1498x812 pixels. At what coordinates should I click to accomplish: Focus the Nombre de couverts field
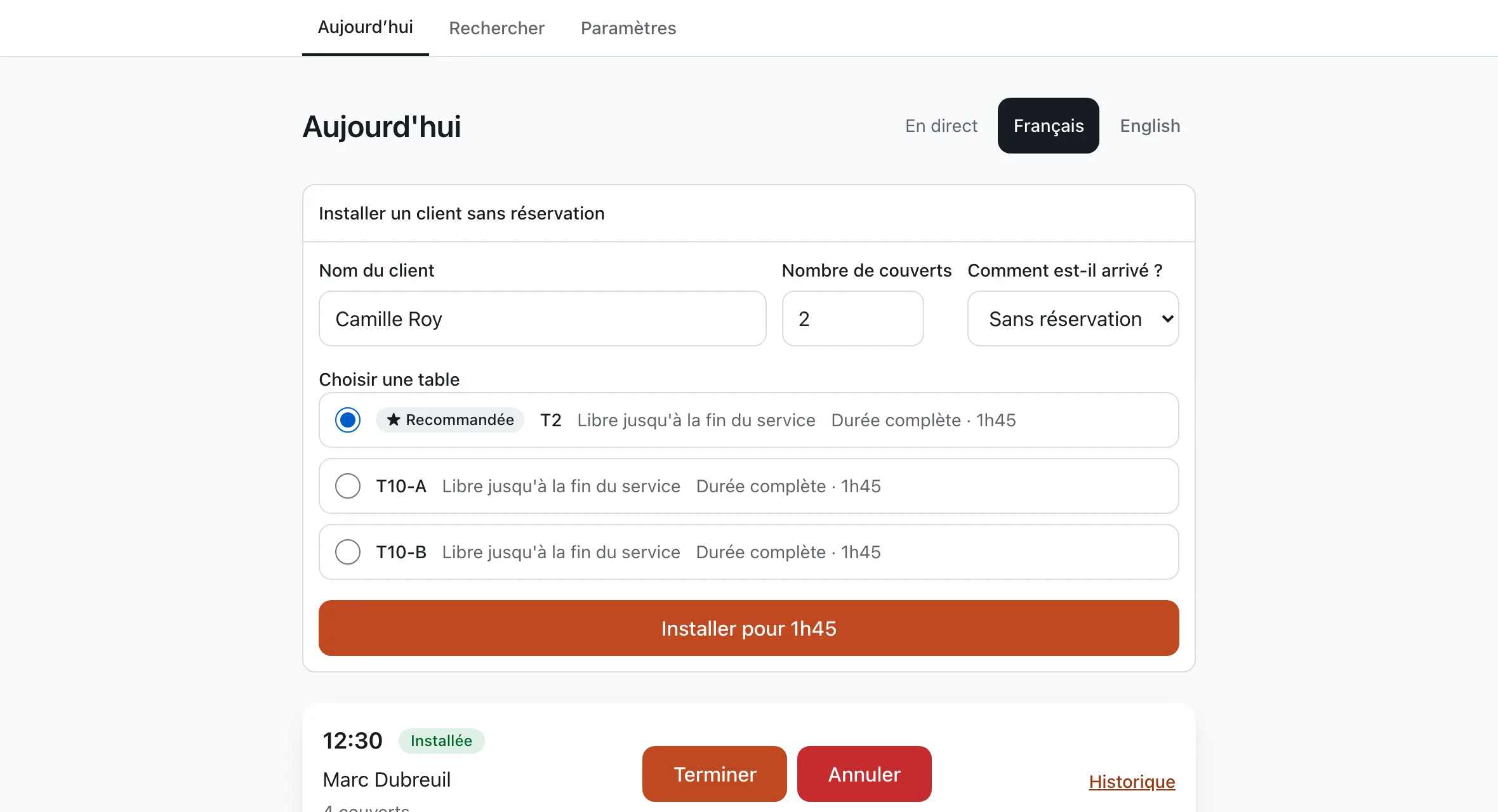[x=852, y=318]
